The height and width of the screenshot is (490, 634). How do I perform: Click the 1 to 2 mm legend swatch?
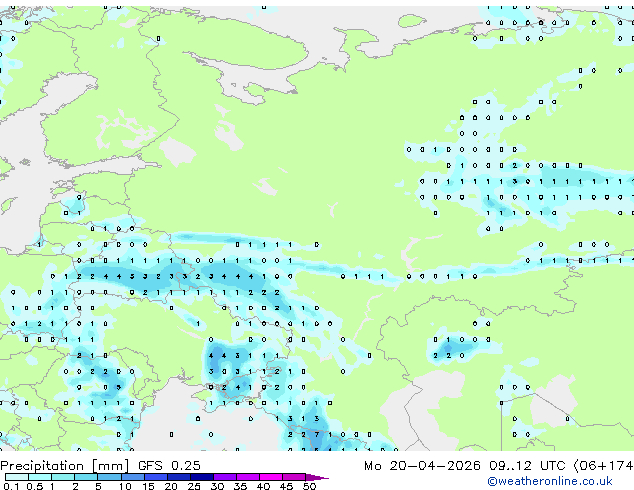[63, 477]
